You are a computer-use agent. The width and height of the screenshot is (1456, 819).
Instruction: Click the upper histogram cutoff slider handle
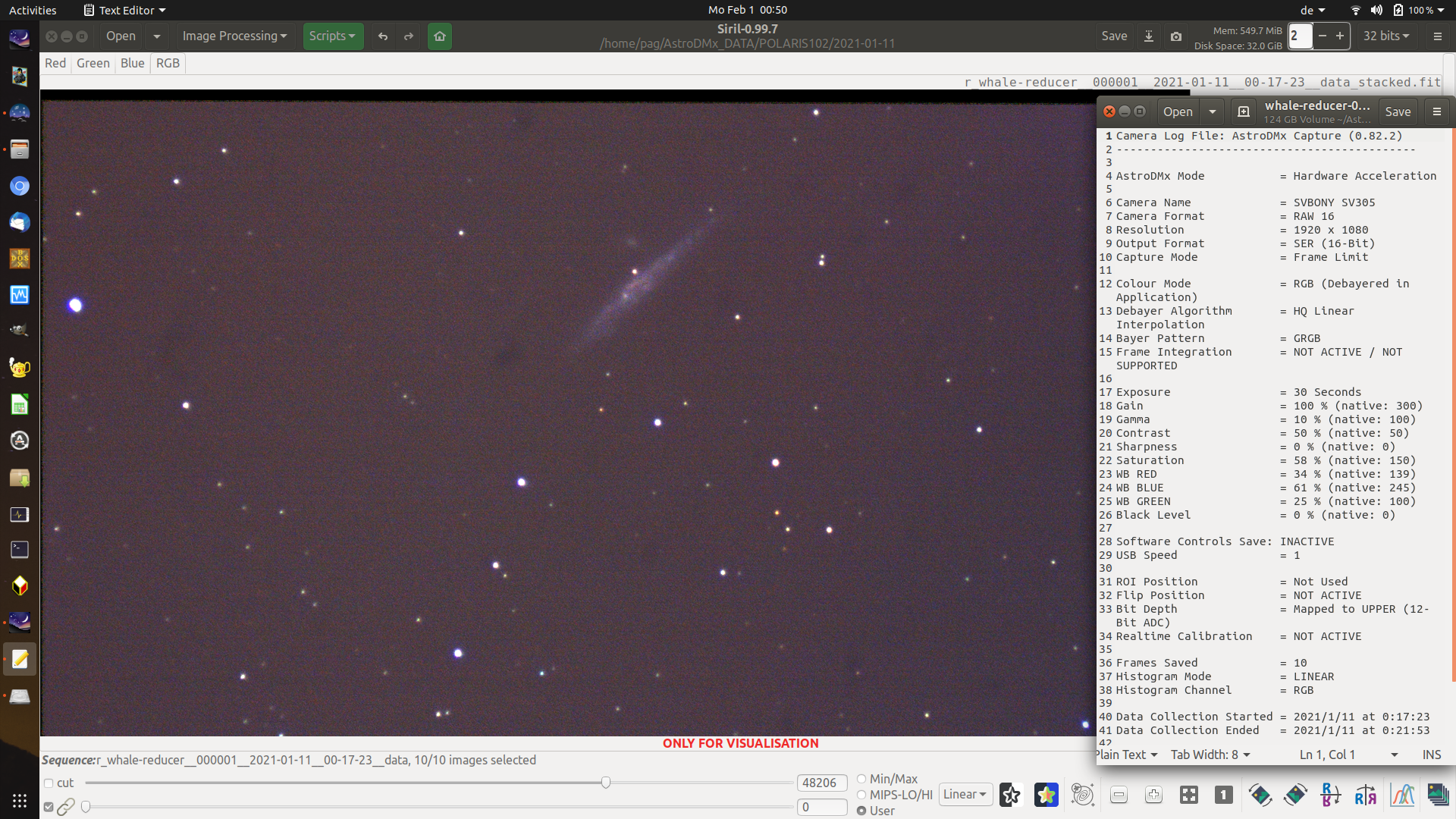606,783
